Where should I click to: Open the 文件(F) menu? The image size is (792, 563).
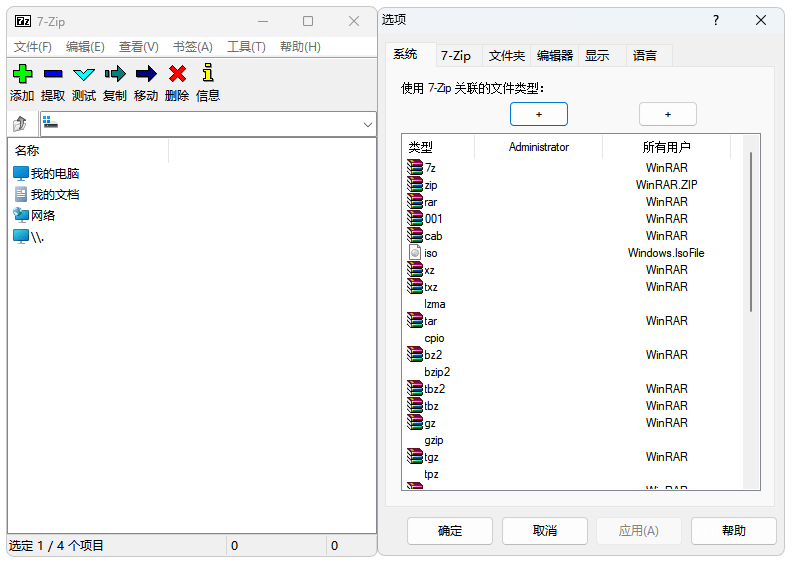click(33, 47)
